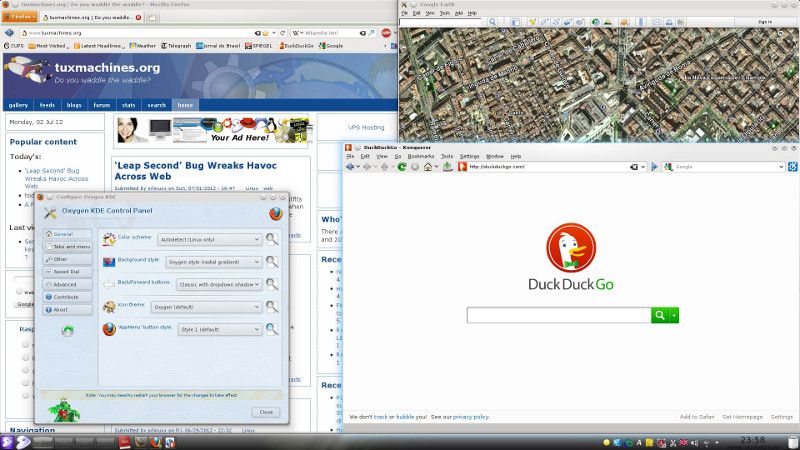Click the KDE application launcher in the taskbar
Screen dimensions: 800x450
click(x=7, y=442)
